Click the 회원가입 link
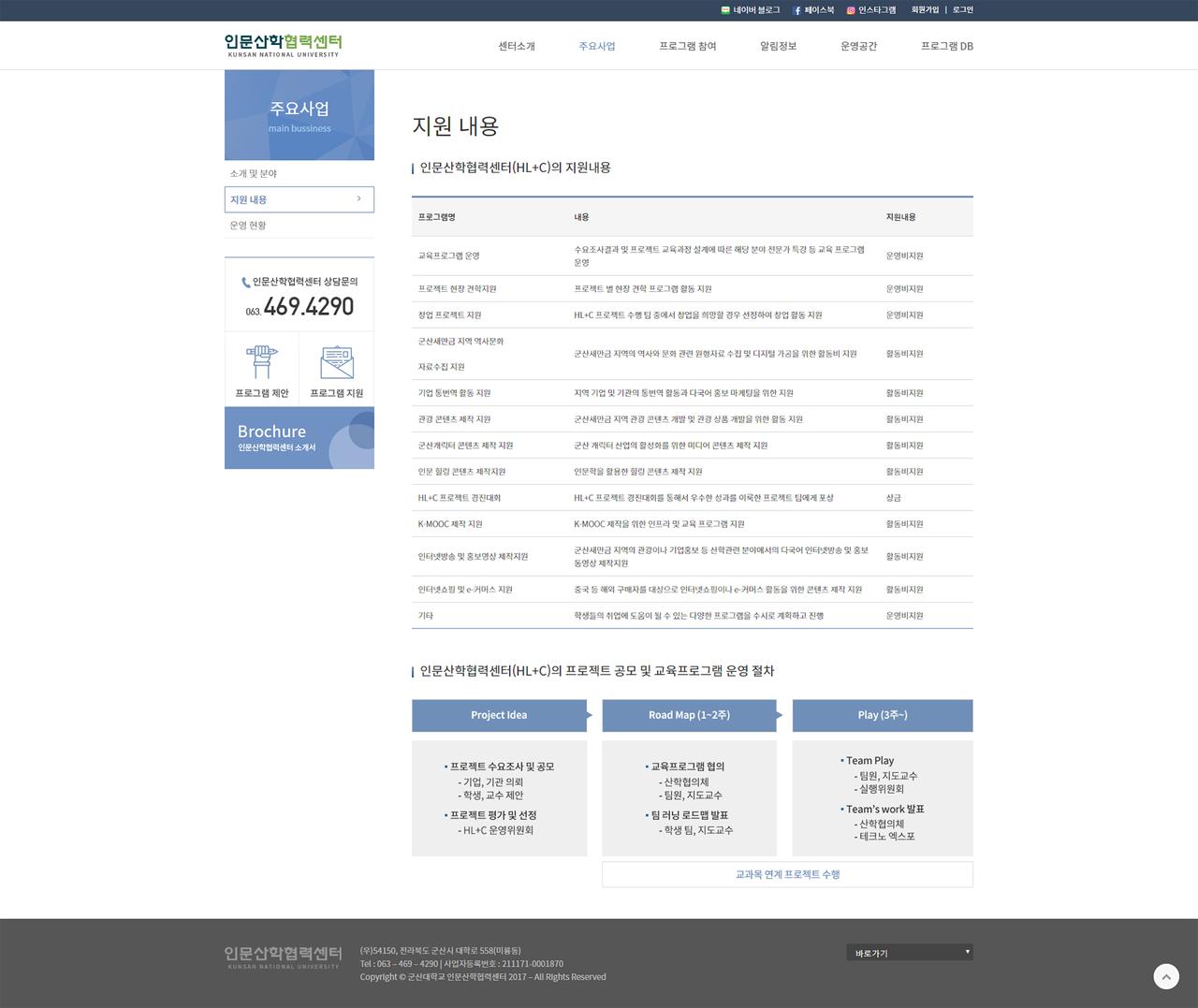Screen dimensions: 1198x1008 click(925, 10)
